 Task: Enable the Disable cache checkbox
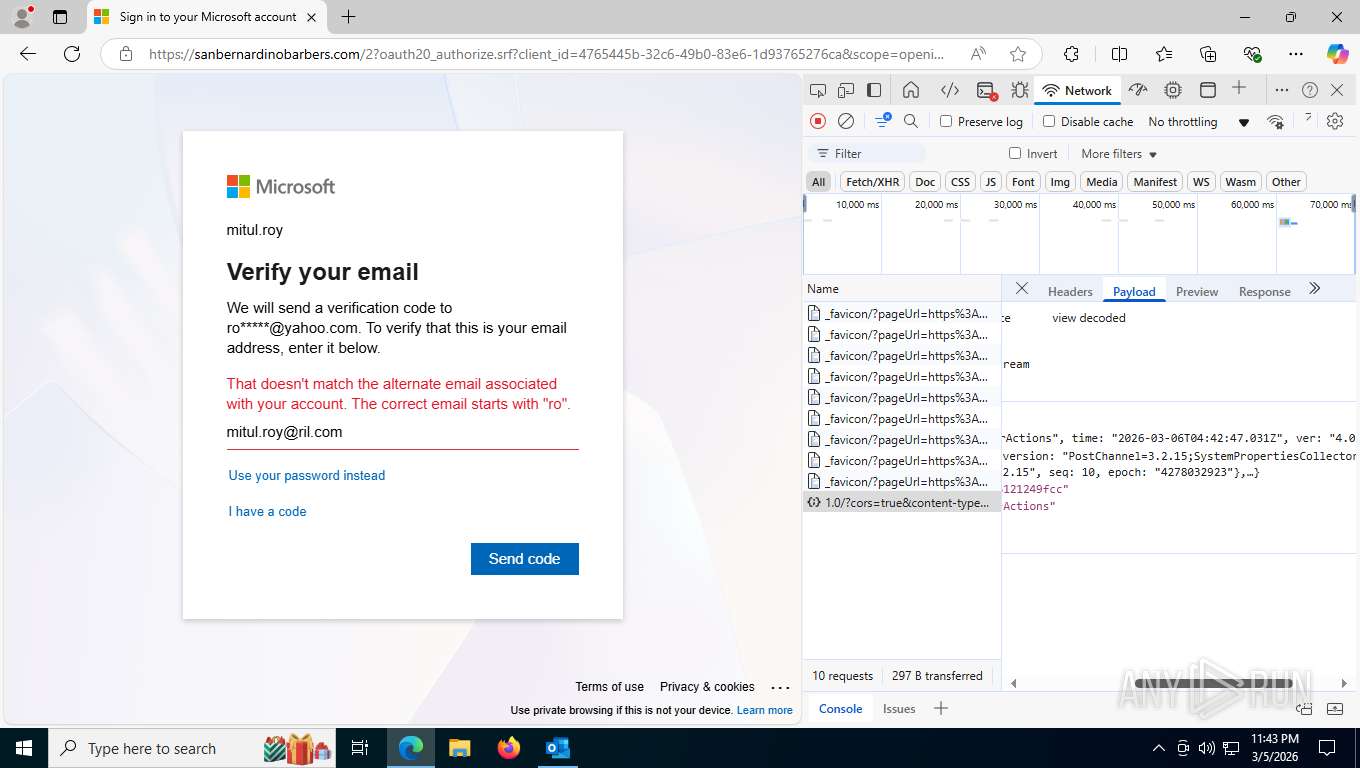[1049, 121]
